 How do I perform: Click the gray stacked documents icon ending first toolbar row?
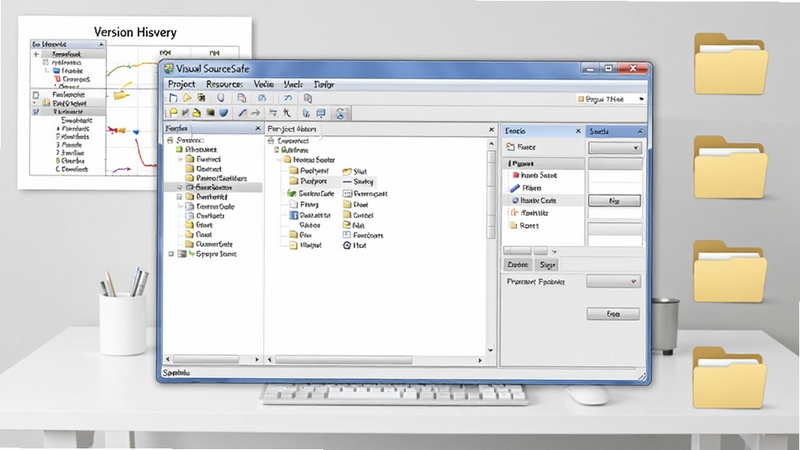308,98
